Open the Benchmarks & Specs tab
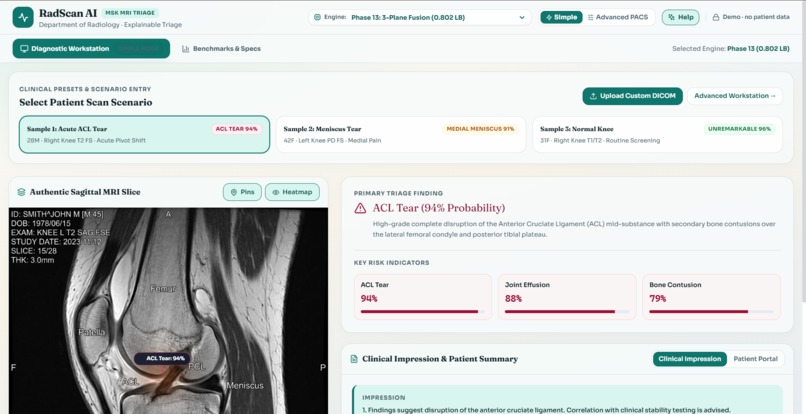806x414 pixels. (222, 49)
